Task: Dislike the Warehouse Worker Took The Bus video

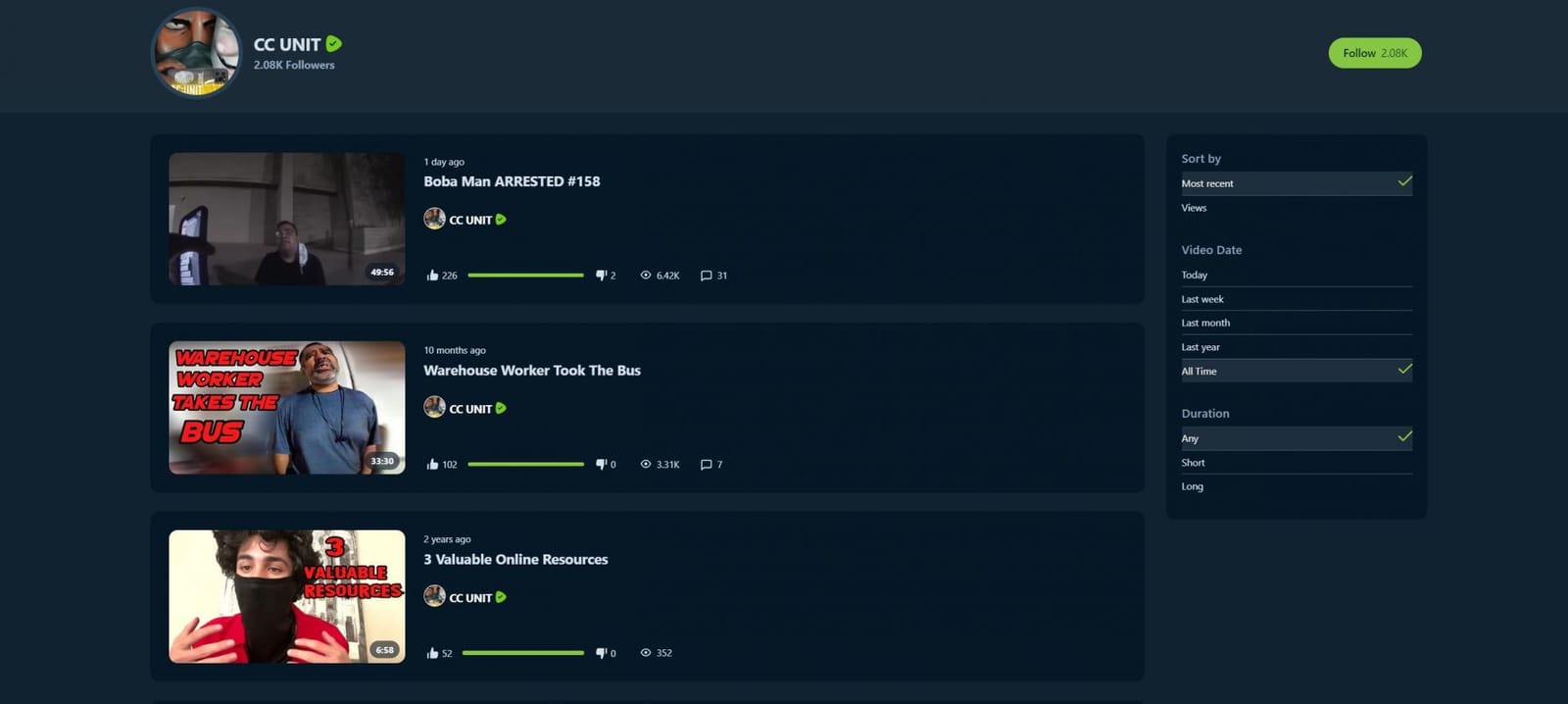Action: point(601,465)
